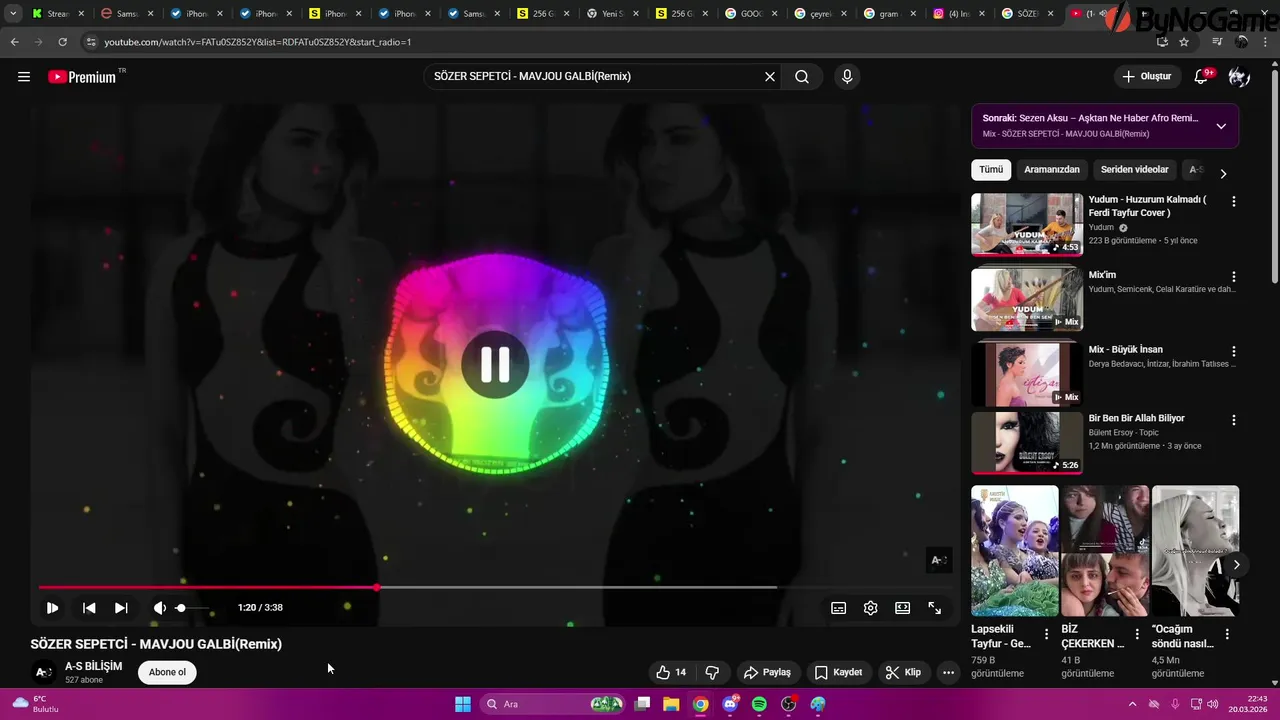Open Mix - Büyük İnsan title

(1125, 350)
